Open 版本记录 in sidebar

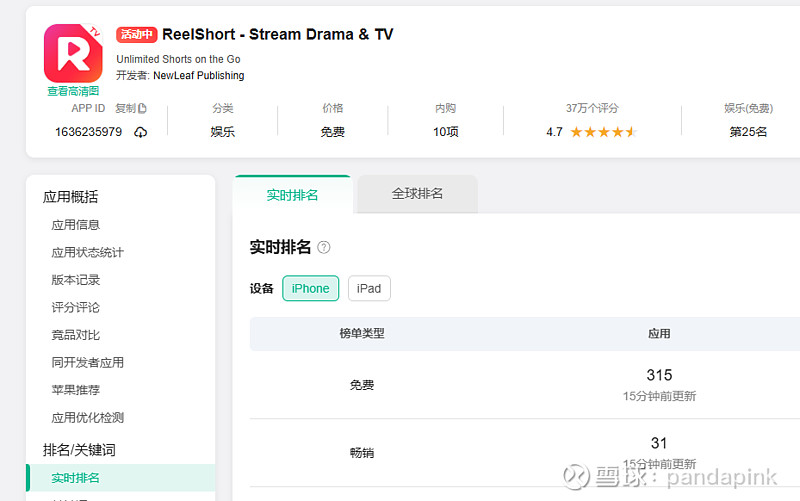[76, 280]
